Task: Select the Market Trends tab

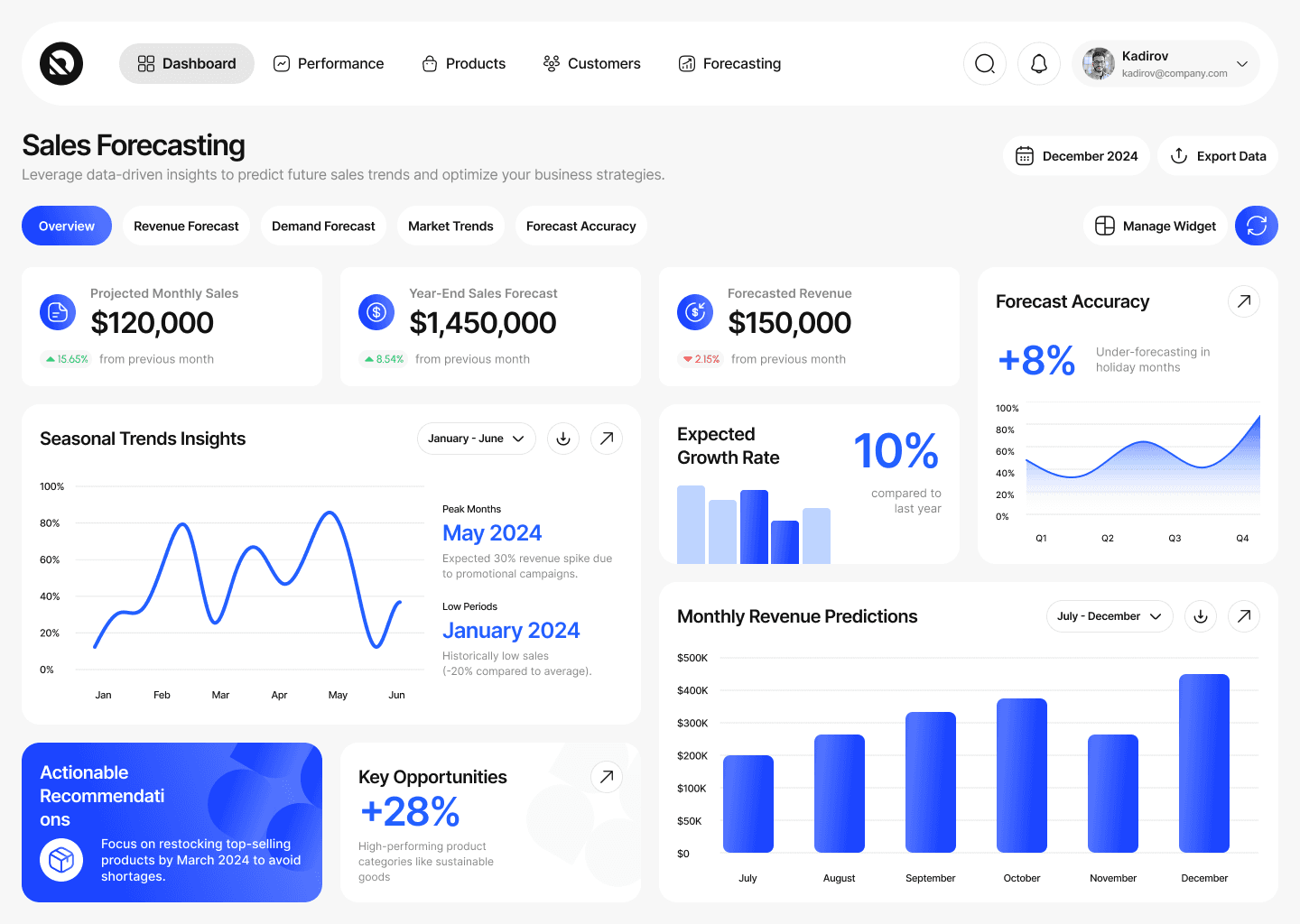Action: tap(450, 226)
